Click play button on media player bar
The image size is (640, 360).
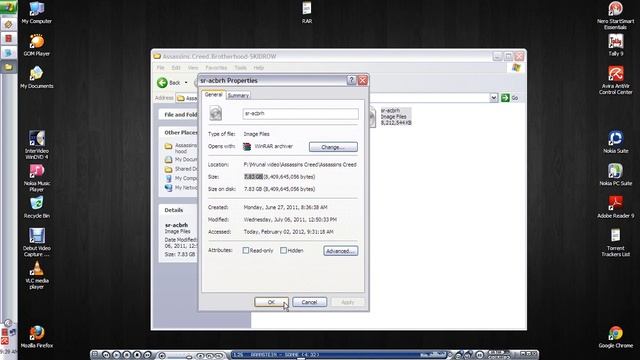(x=116, y=355)
